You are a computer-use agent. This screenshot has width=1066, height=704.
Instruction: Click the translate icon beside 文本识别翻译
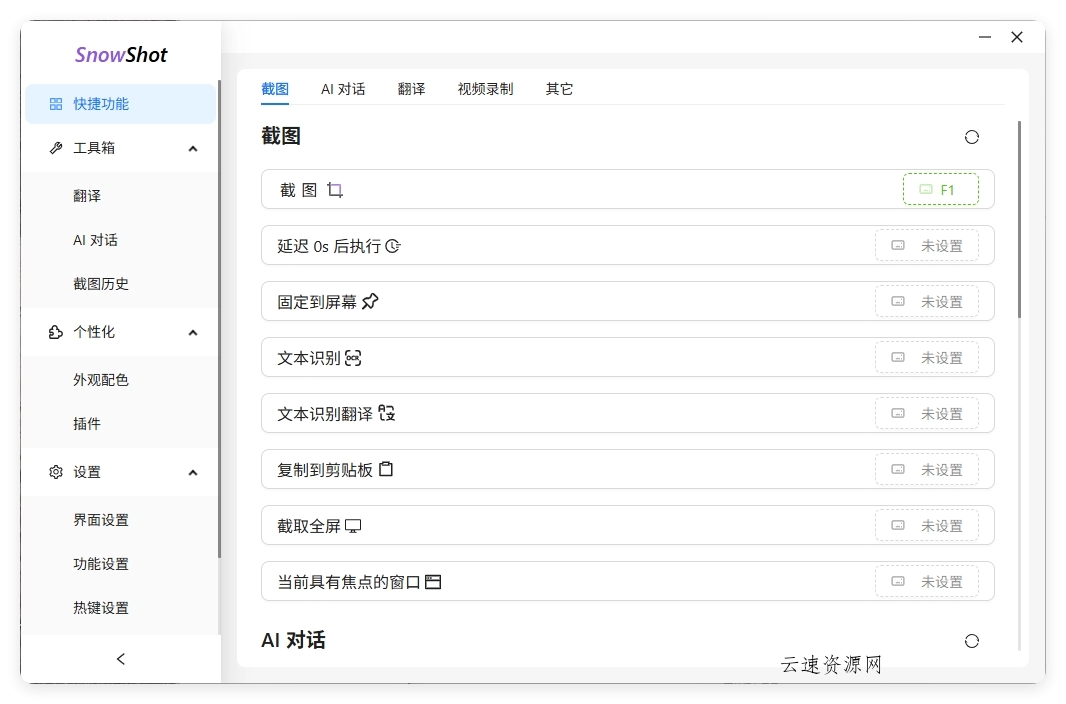(388, 413)
